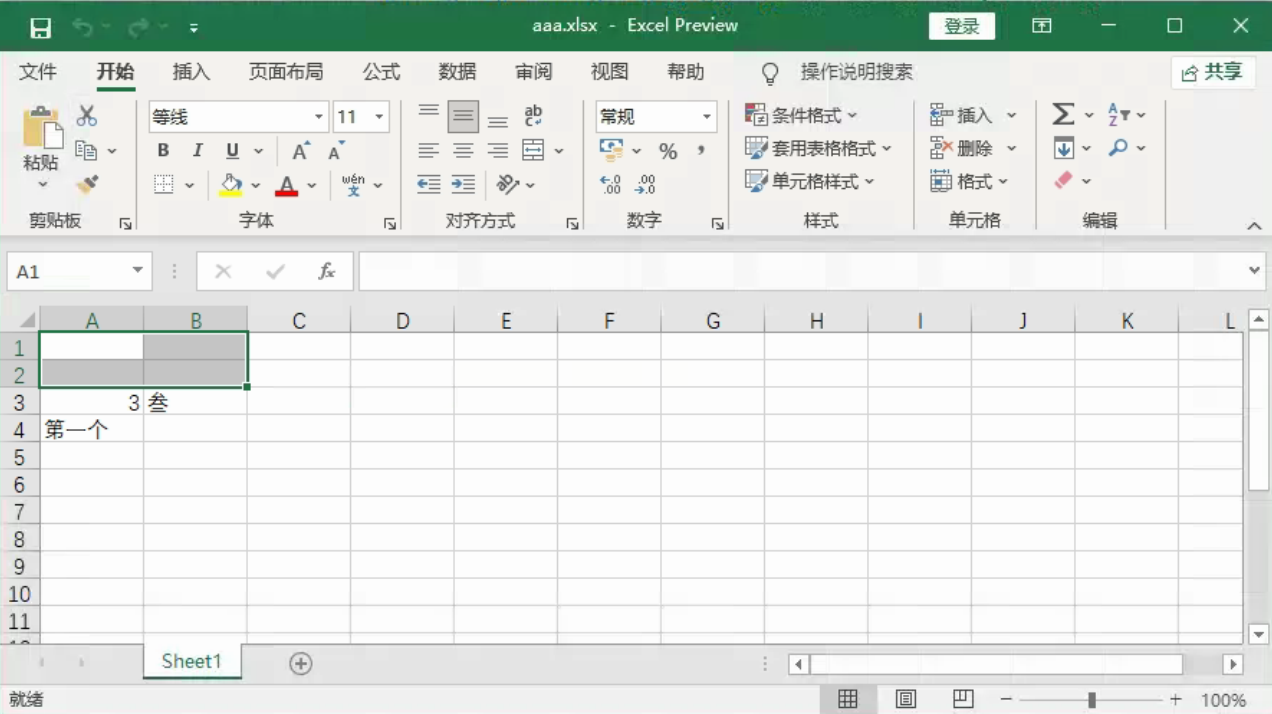Add a new sheet with plus icon
This screenshot has width=1272, height=714.
(x=301, y=663)
